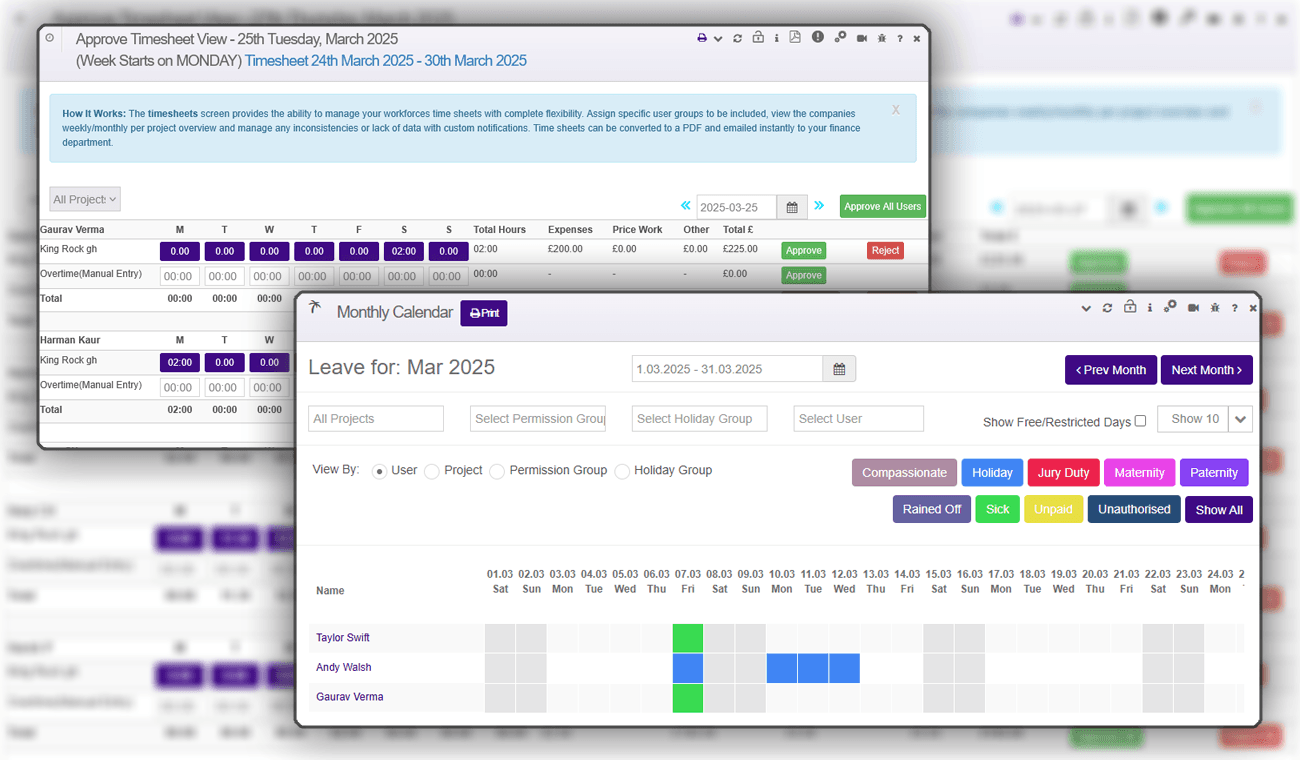The image size is (1300, 760).
Task: Report a bug from the calendar toolbar
Action: [1214, 308]
